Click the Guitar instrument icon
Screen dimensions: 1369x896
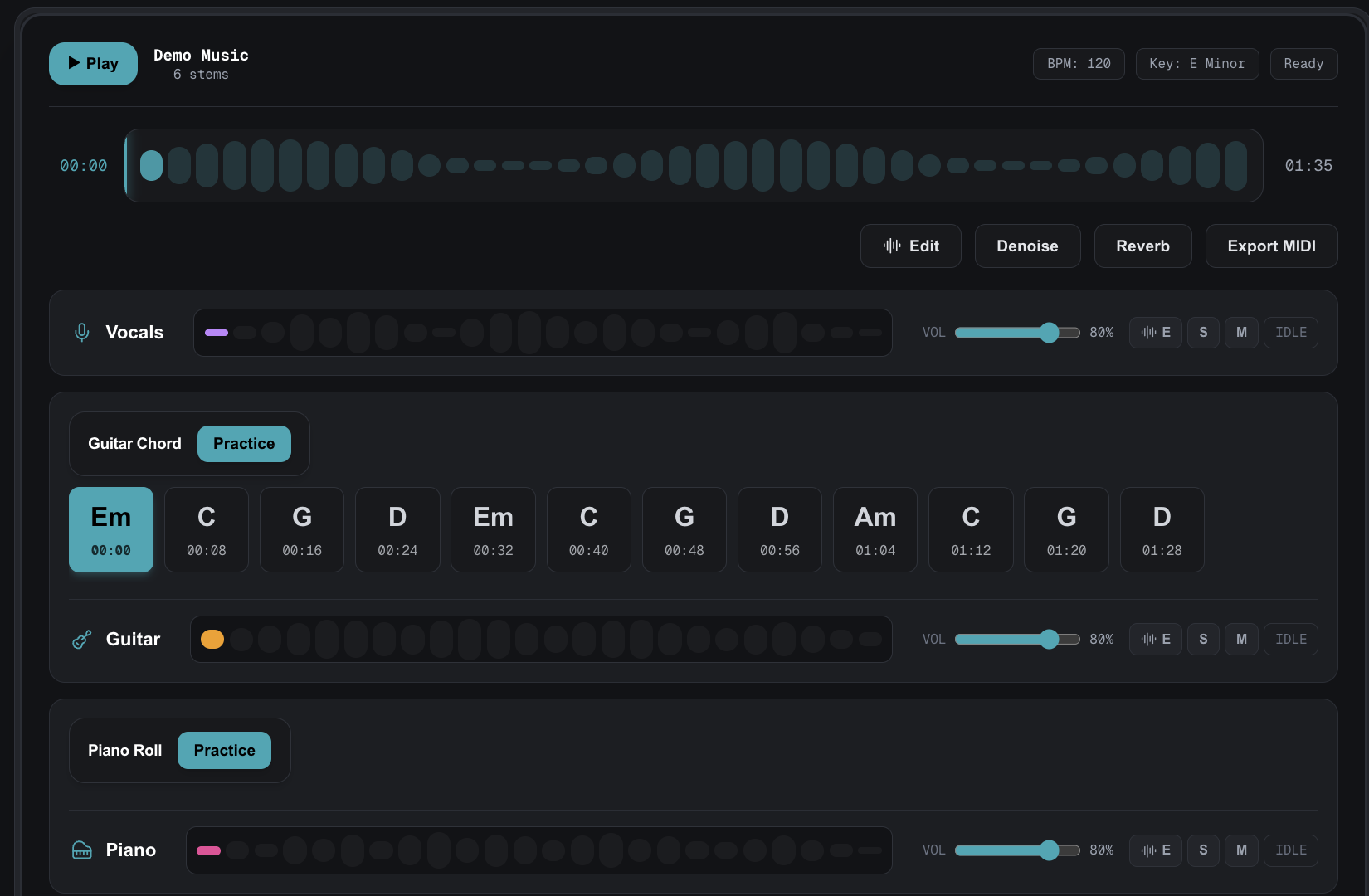(x=82, y=640)
